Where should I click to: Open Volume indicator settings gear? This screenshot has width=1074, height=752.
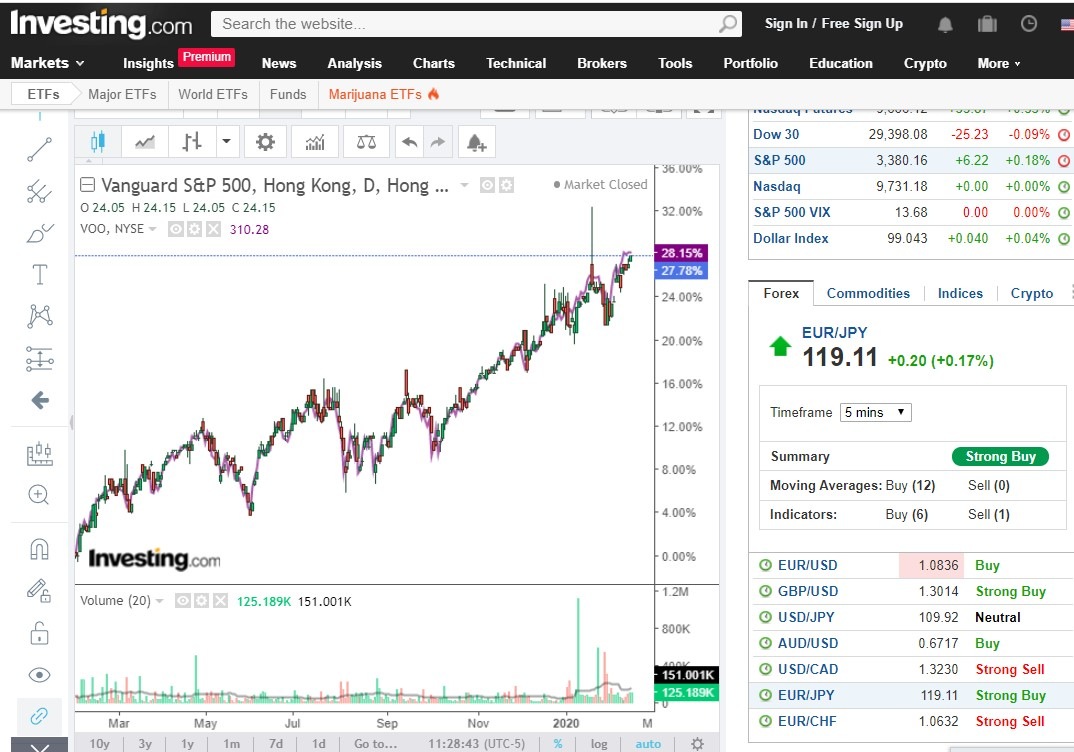point(201,601)
